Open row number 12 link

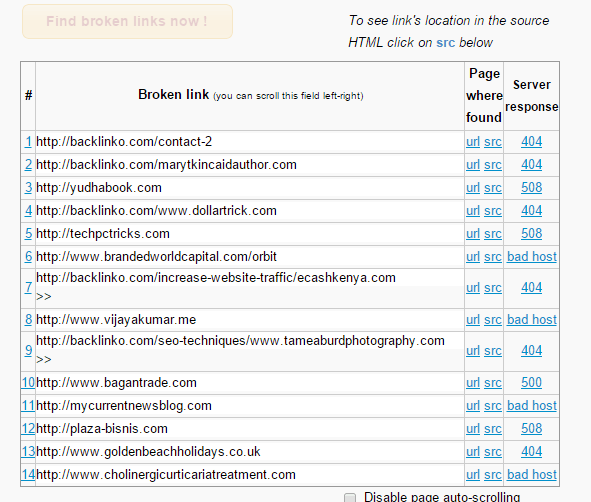click(28, 429)
